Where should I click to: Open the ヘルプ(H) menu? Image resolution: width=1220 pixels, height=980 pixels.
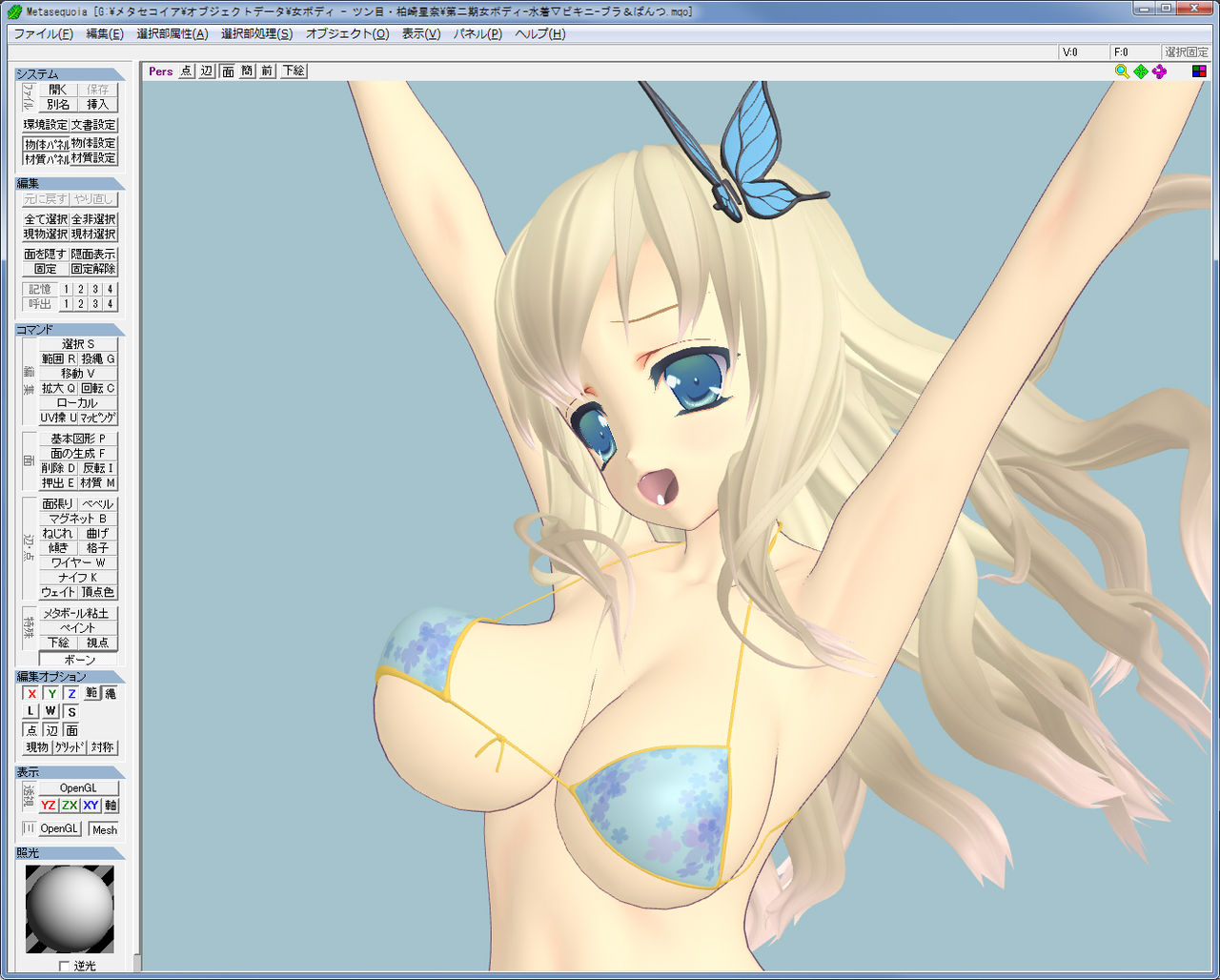coord(540,33)
